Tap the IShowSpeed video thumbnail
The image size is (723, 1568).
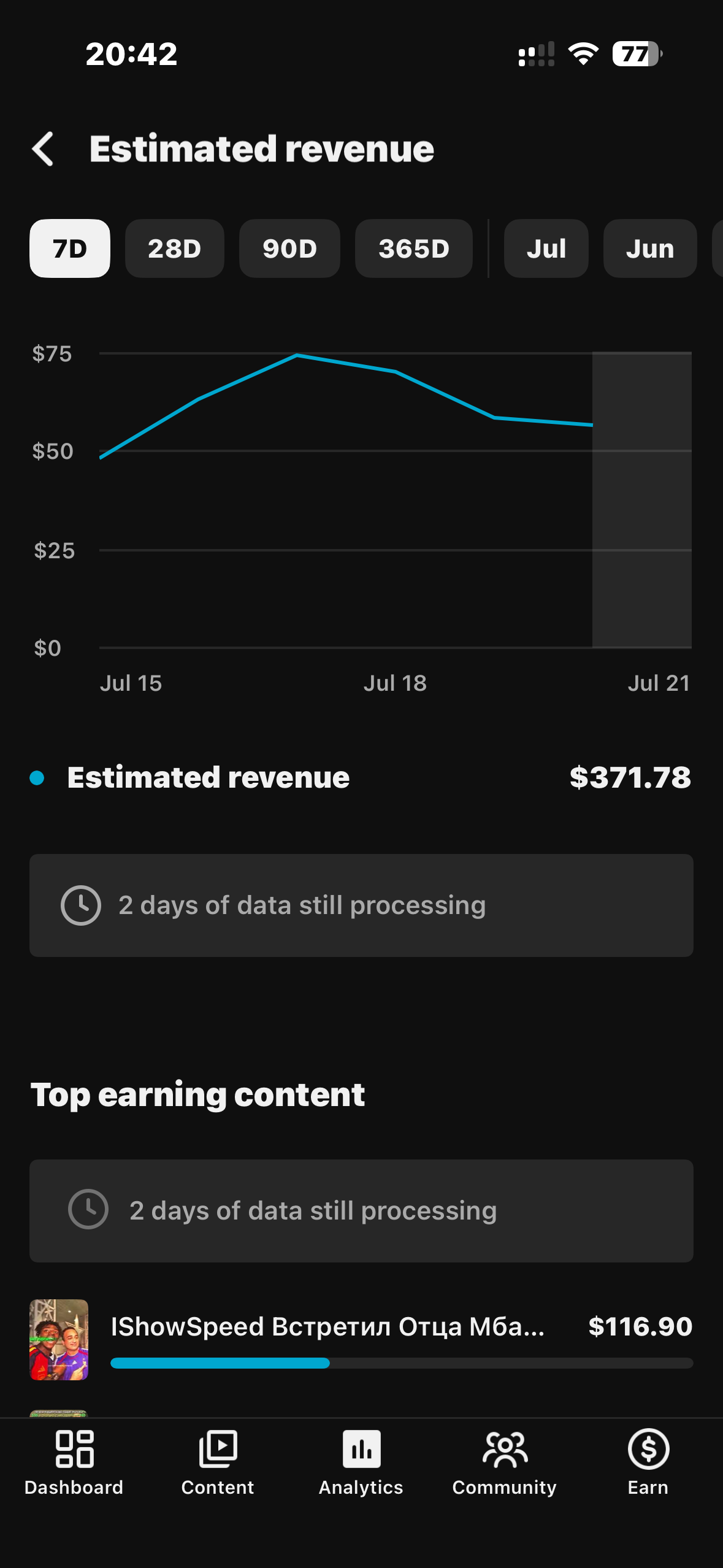[x=59, y=1340]
